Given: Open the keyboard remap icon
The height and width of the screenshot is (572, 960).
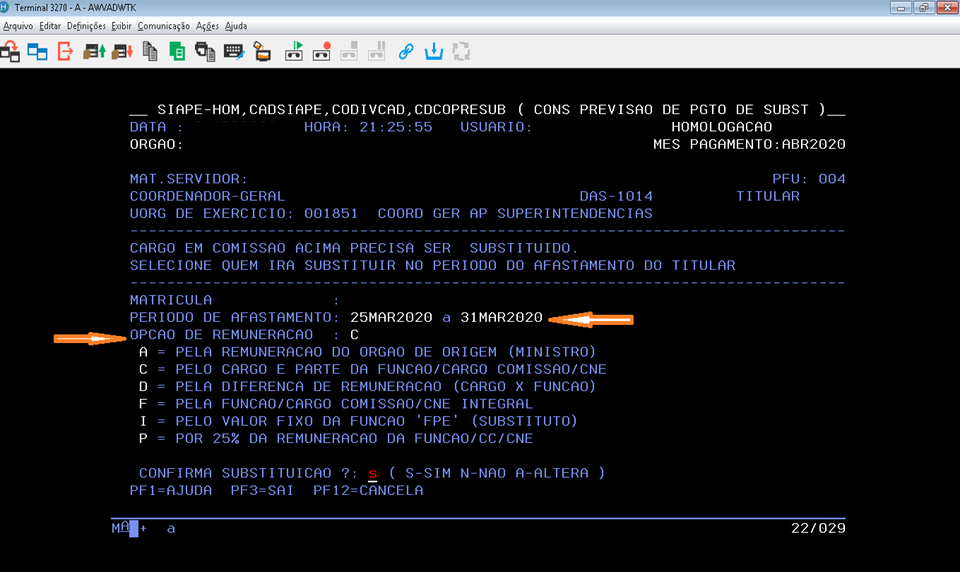Looking at the screenshot, I should (233, 50).
